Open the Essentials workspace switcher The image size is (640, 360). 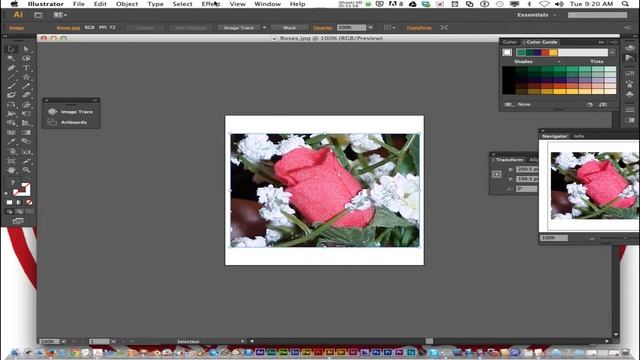tap(536, 15)
